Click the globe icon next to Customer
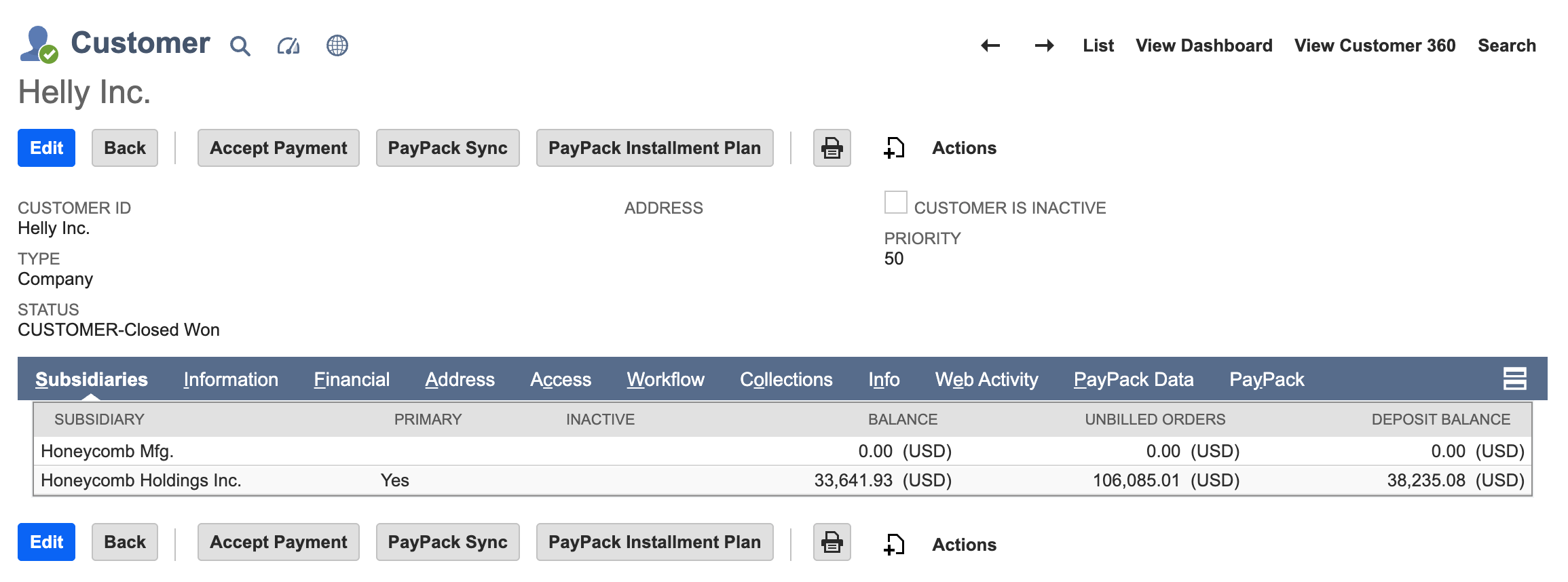 click(x=337, y=46)
